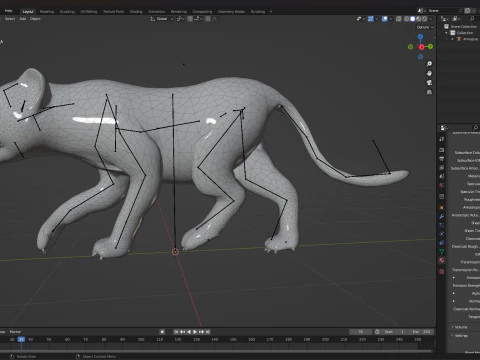Click play reverse in timeline
Screen dimensions: 480x360
[x=189, y=332]
